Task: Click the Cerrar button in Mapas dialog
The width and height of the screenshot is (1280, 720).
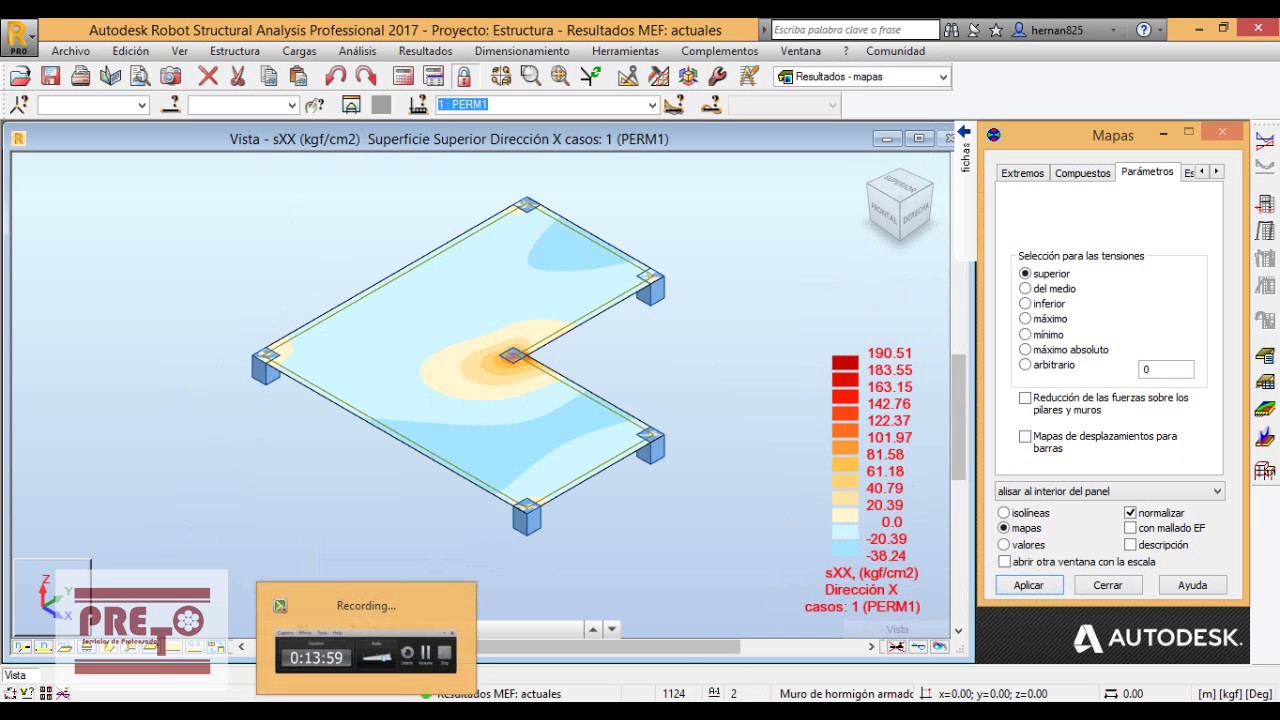Action: click(x=1108, y=585)
